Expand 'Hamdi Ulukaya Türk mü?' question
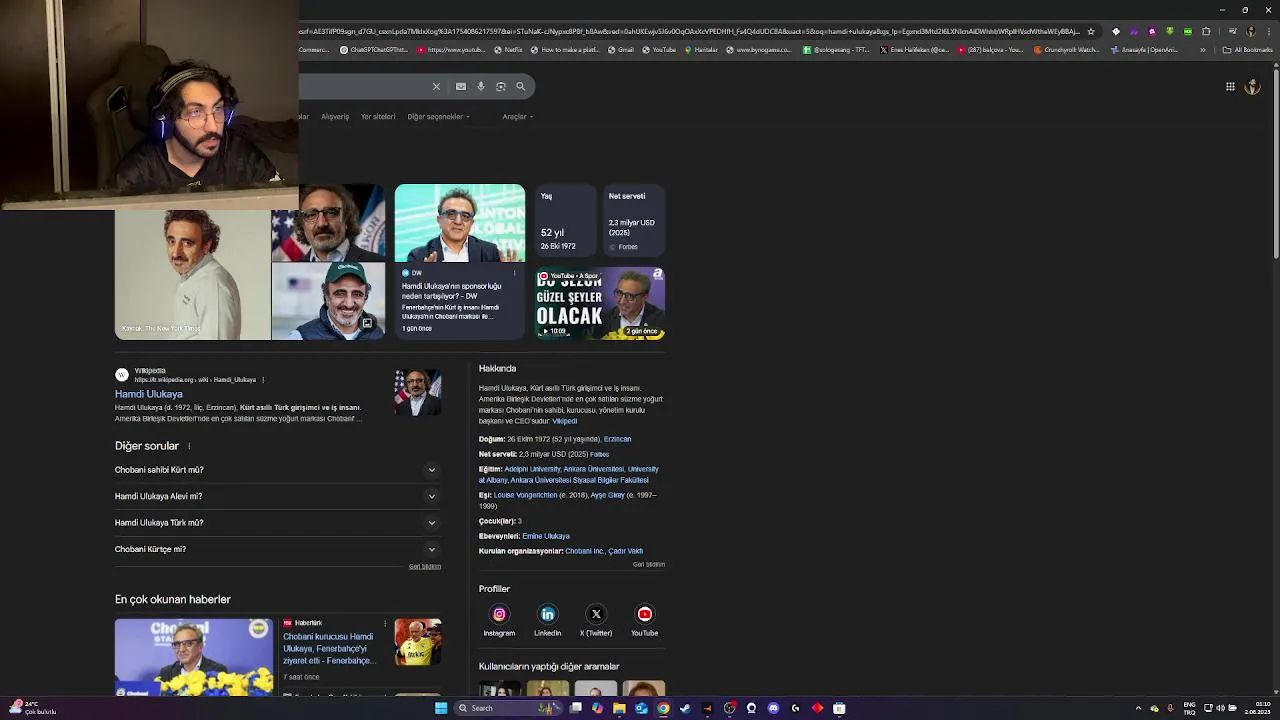Image resolution: width=1280 pixels, height=720 pixels. (277, 522)
